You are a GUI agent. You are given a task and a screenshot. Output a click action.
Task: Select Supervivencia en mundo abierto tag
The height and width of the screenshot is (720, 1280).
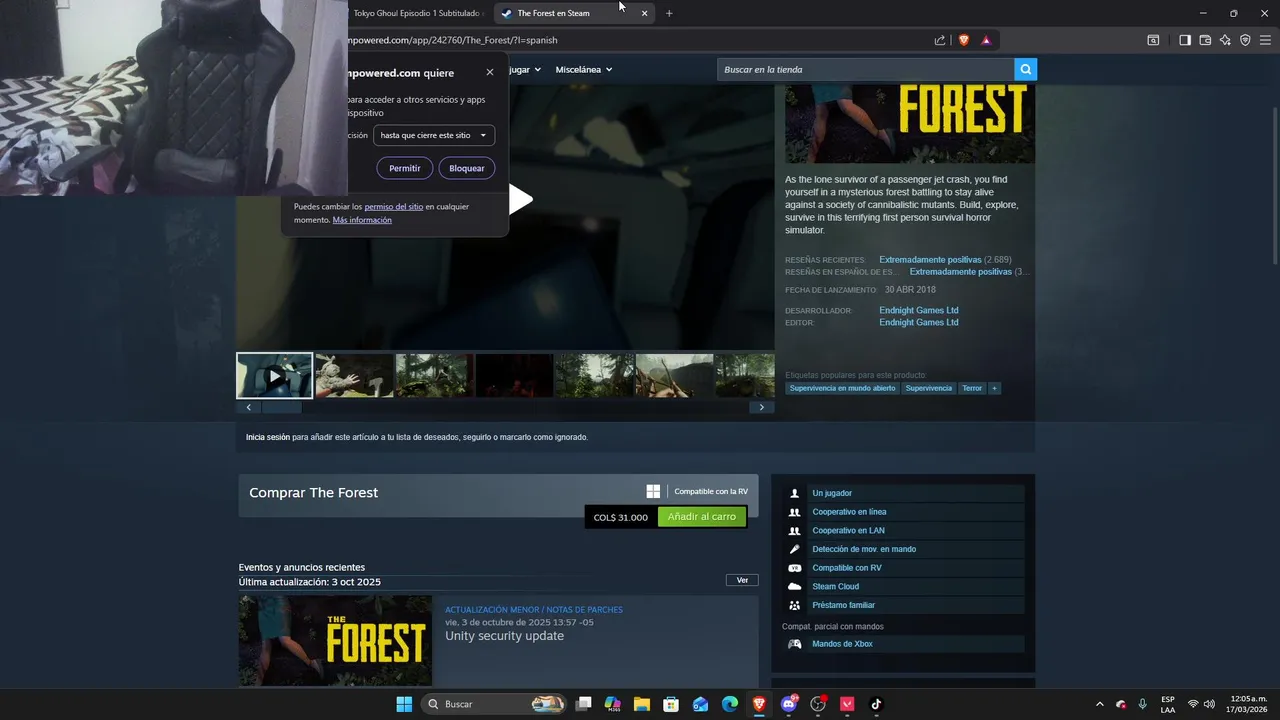tap(842, 388)
